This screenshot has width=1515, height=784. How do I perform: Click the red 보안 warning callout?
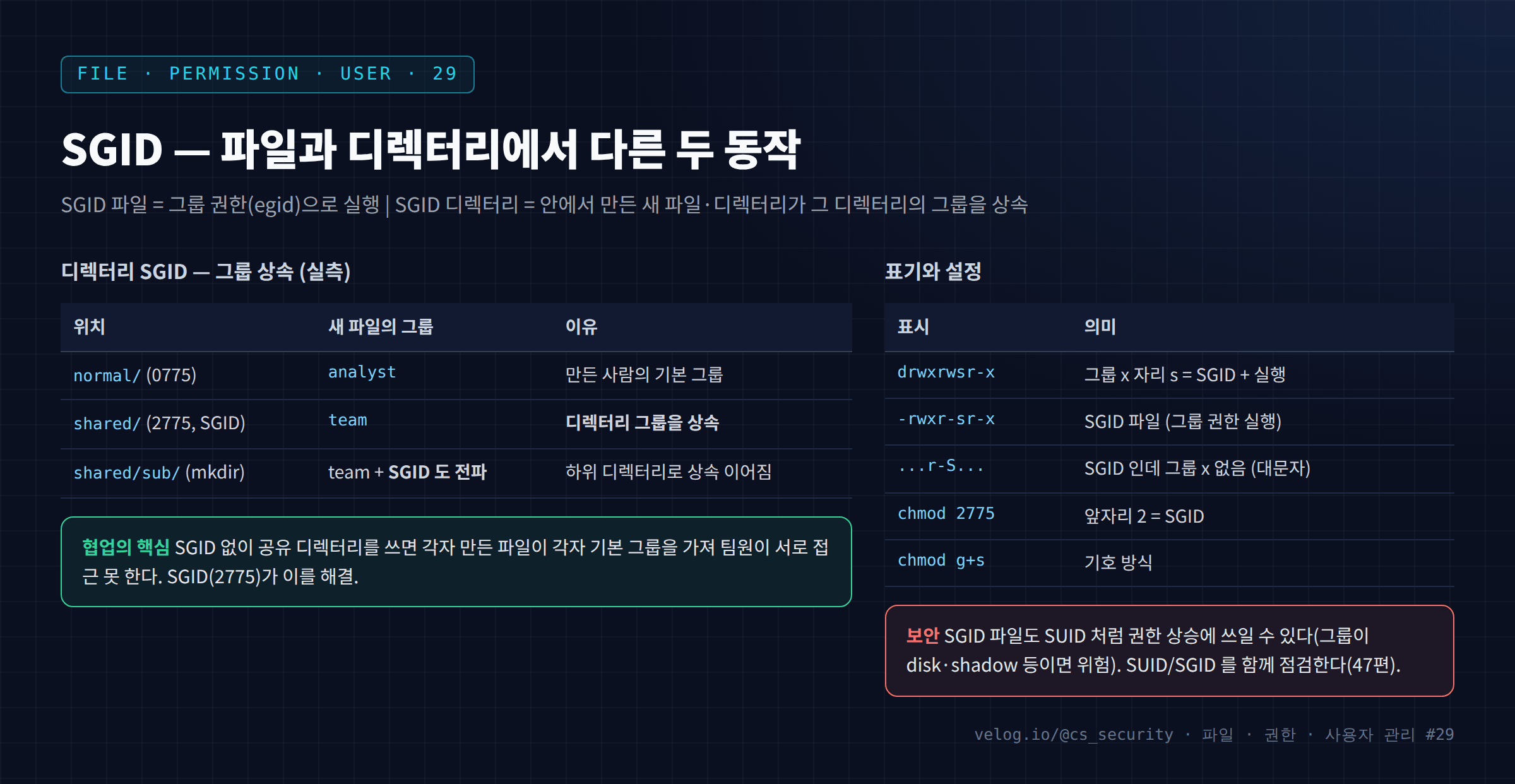click(x=1170, y=651)
